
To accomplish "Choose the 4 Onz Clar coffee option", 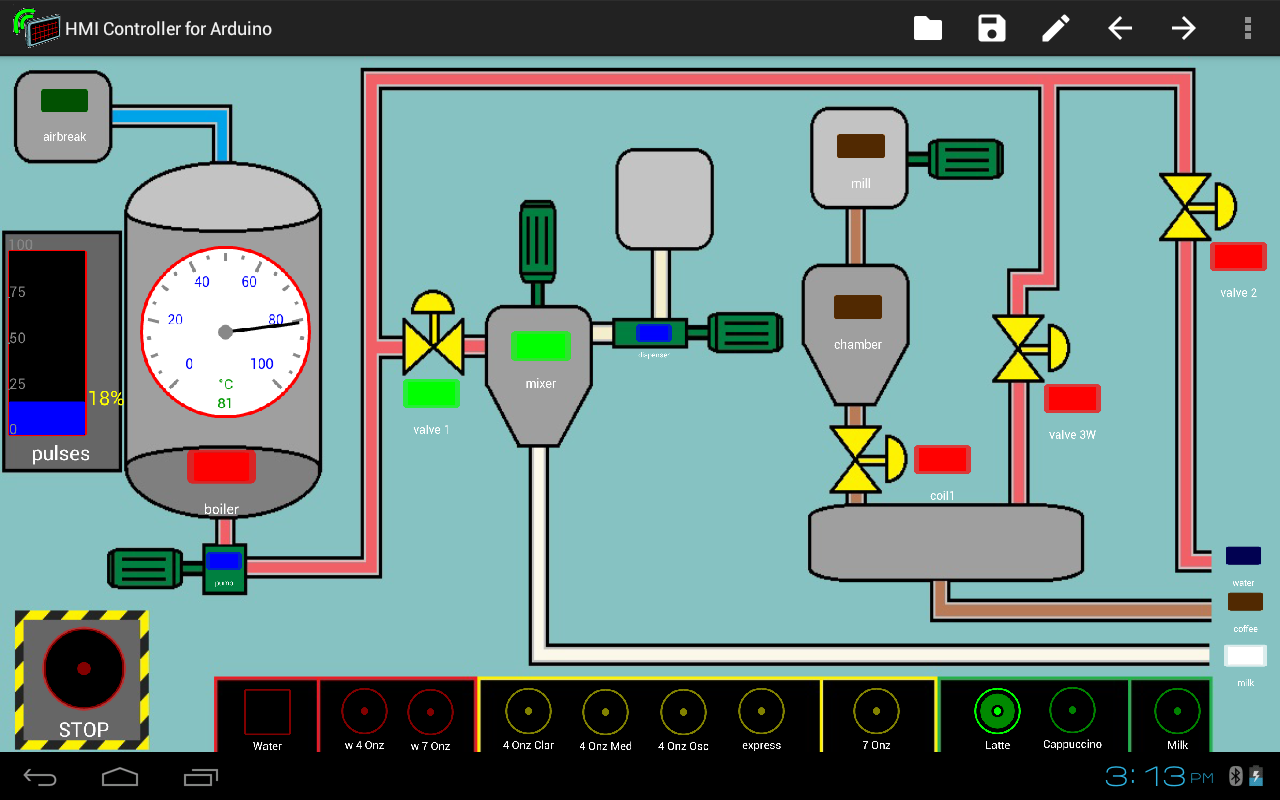I will click(528, 711).
